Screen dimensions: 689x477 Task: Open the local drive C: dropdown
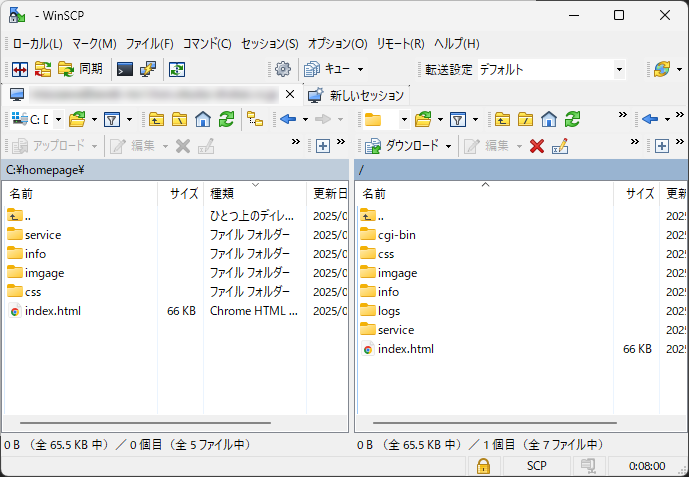(57, 119)
